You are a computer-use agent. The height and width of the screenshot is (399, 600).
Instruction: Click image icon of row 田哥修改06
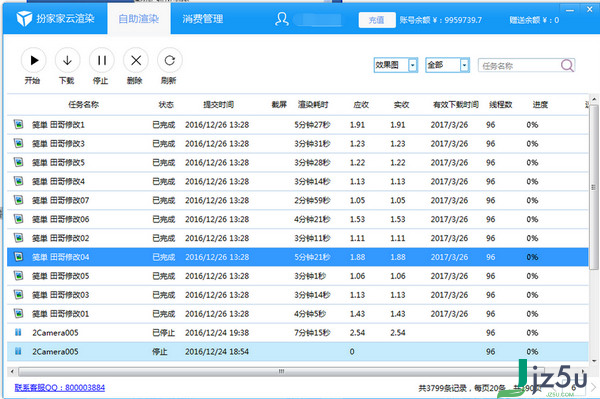(18, 219)
